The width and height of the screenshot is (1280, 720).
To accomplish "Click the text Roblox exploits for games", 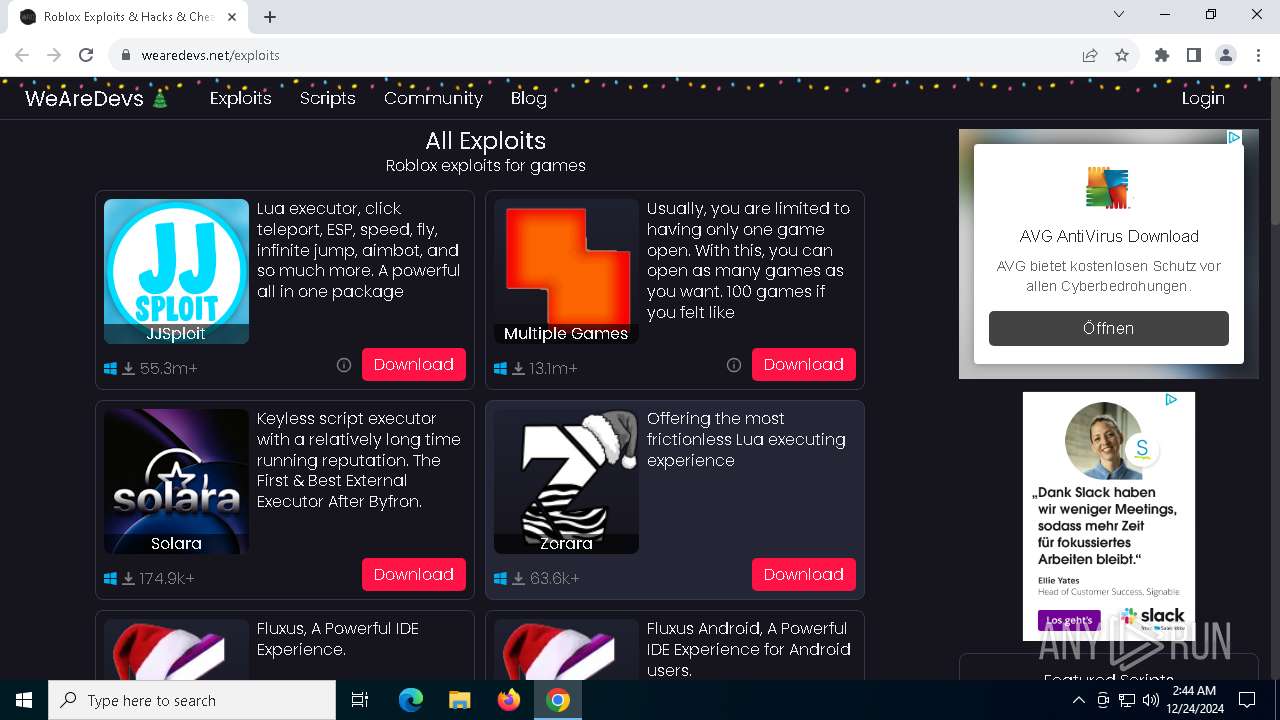I will [486, 166].
